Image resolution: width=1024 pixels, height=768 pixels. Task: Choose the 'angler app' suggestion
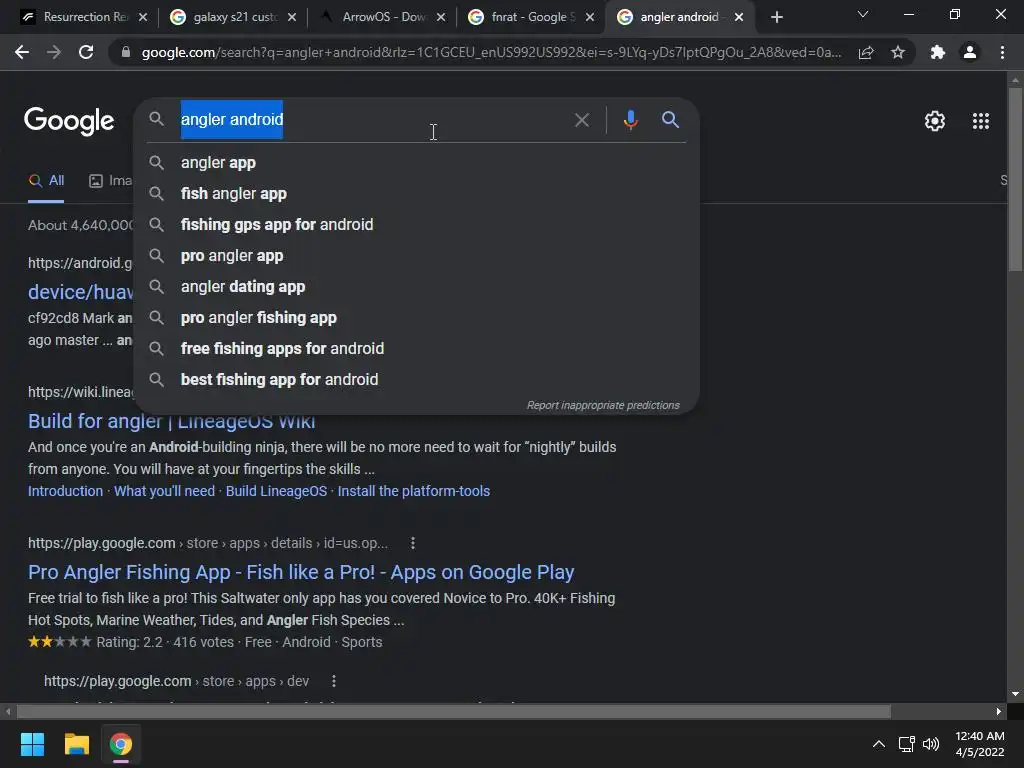[416, 163]
